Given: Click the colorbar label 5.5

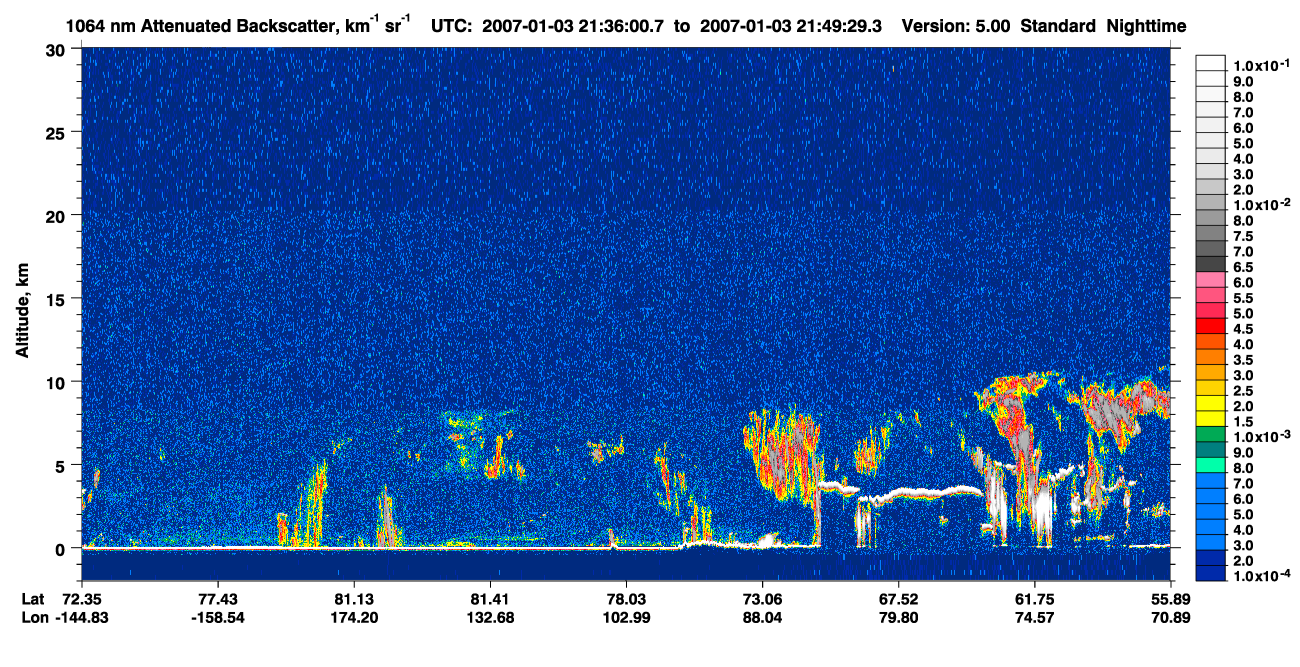Looking at the screenshot, I should pyautogui.click(x=1243, y=298).
